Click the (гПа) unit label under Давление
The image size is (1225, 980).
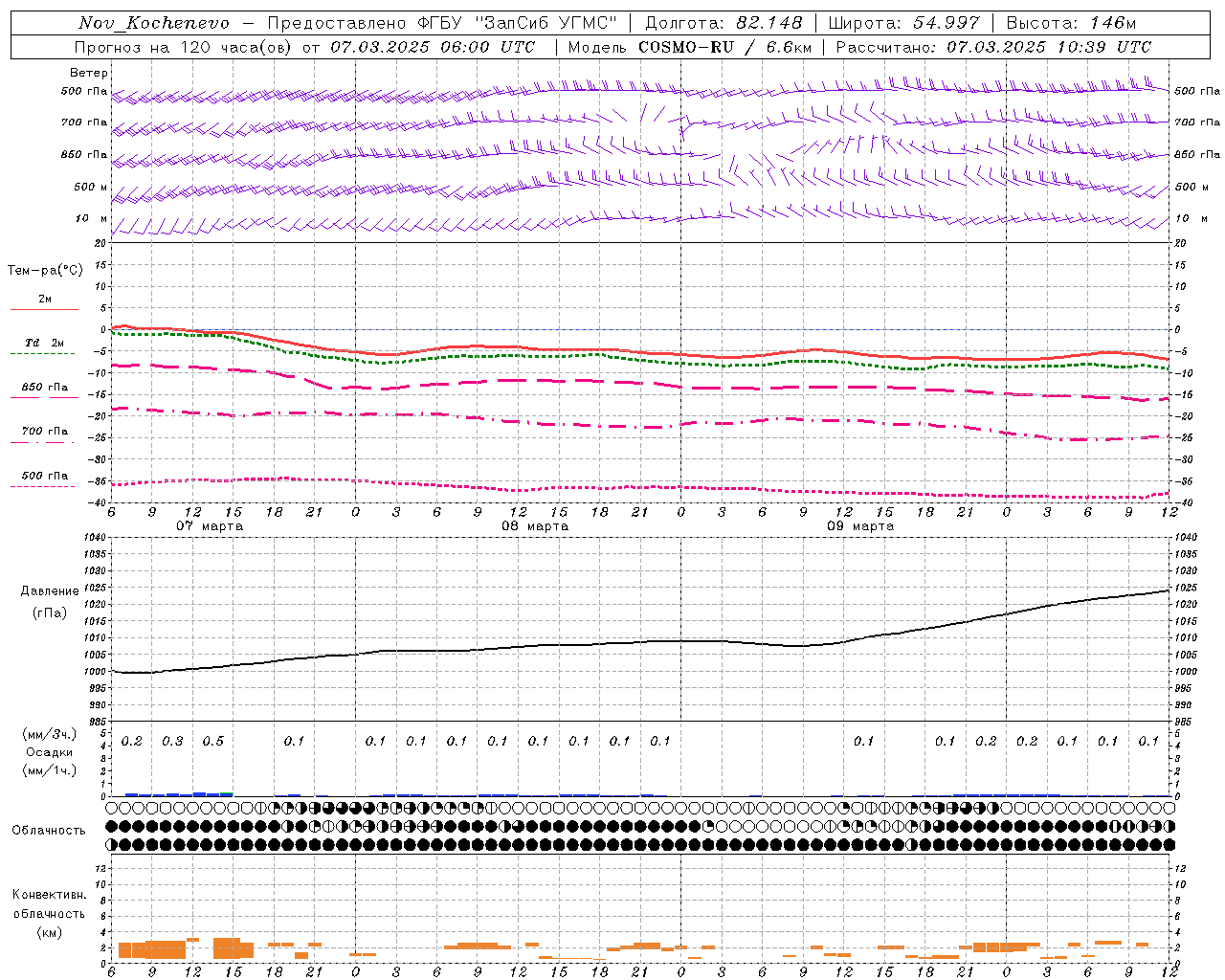pyautogui.click(x=50, y=613)
